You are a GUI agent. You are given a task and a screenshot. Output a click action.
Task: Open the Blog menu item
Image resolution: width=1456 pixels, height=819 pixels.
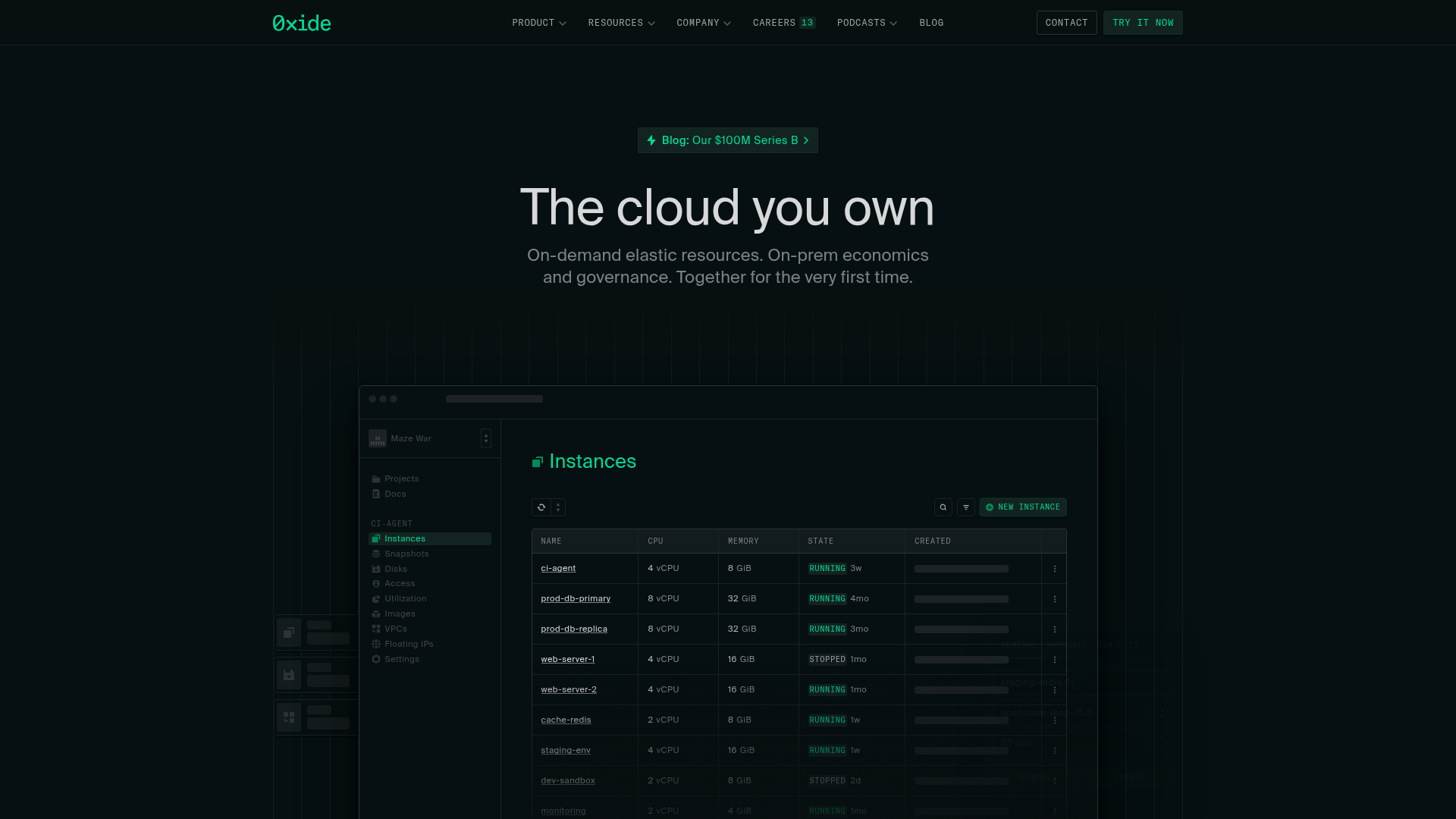point(931,23)
